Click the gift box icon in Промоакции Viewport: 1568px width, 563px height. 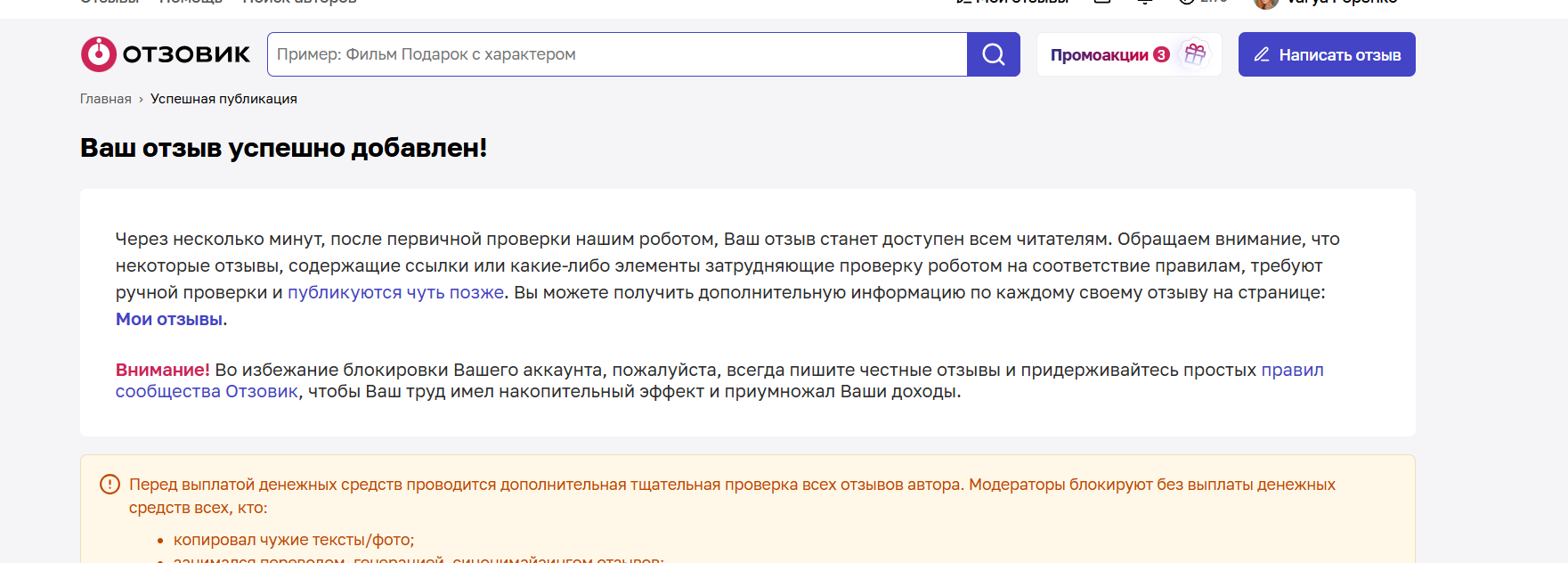(x=1195, y=54)
